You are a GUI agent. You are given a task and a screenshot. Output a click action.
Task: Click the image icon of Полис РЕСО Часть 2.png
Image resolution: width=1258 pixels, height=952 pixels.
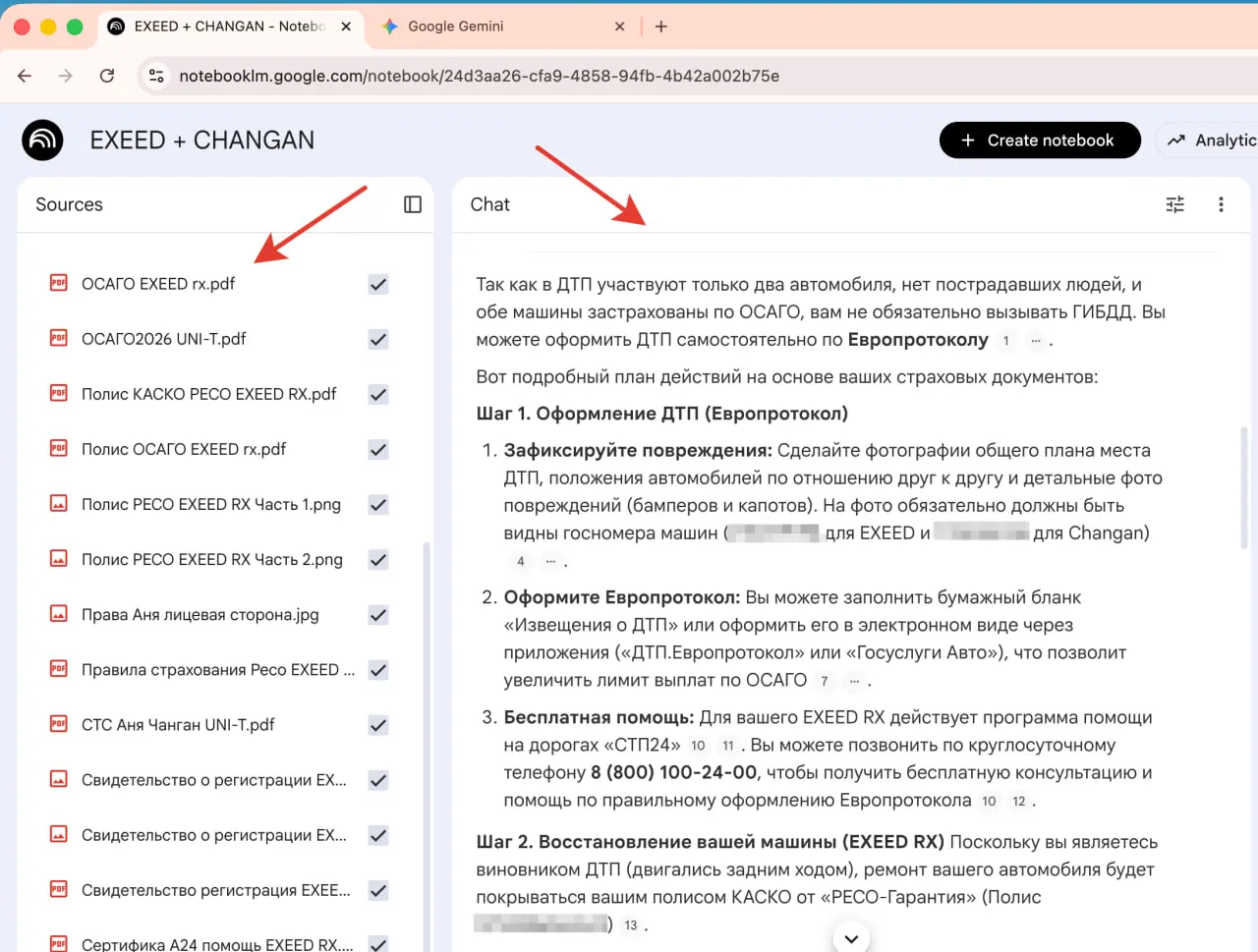point(59,558)
